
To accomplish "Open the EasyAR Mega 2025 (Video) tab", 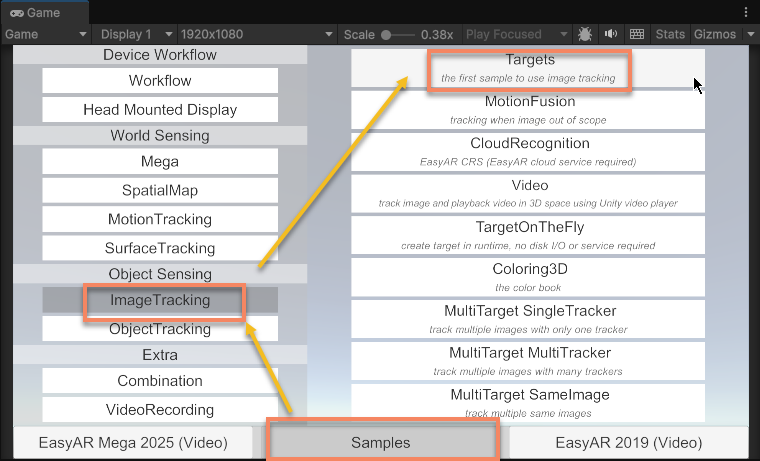I will pyautogui.click(x=132, y=442).
